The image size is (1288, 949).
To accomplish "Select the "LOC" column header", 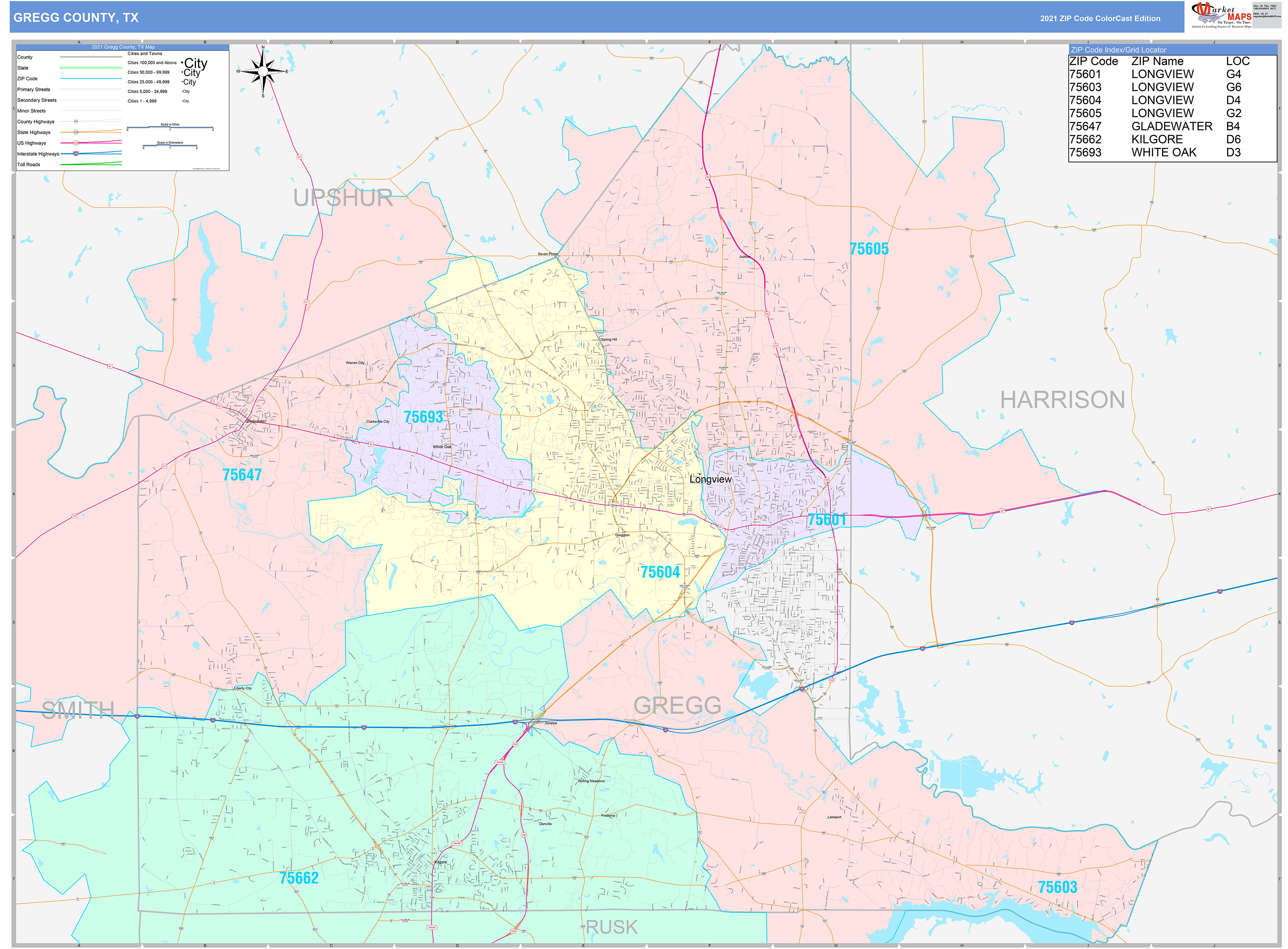I will [x=1237, y=61].
